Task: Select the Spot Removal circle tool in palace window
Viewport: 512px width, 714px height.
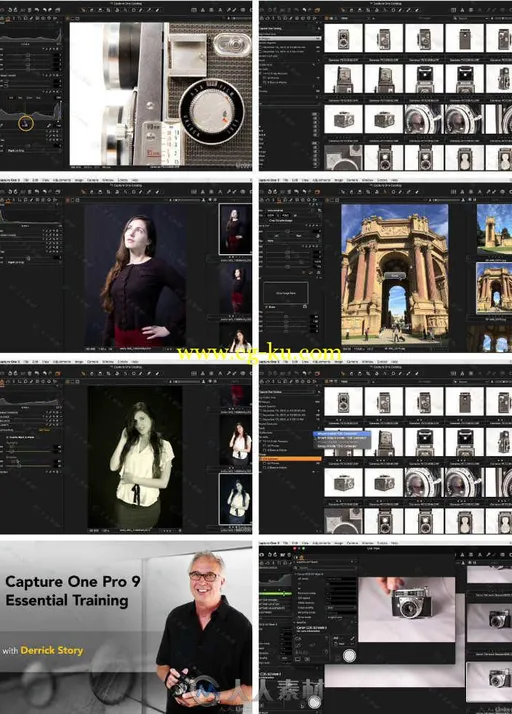Action: [393, 192]
